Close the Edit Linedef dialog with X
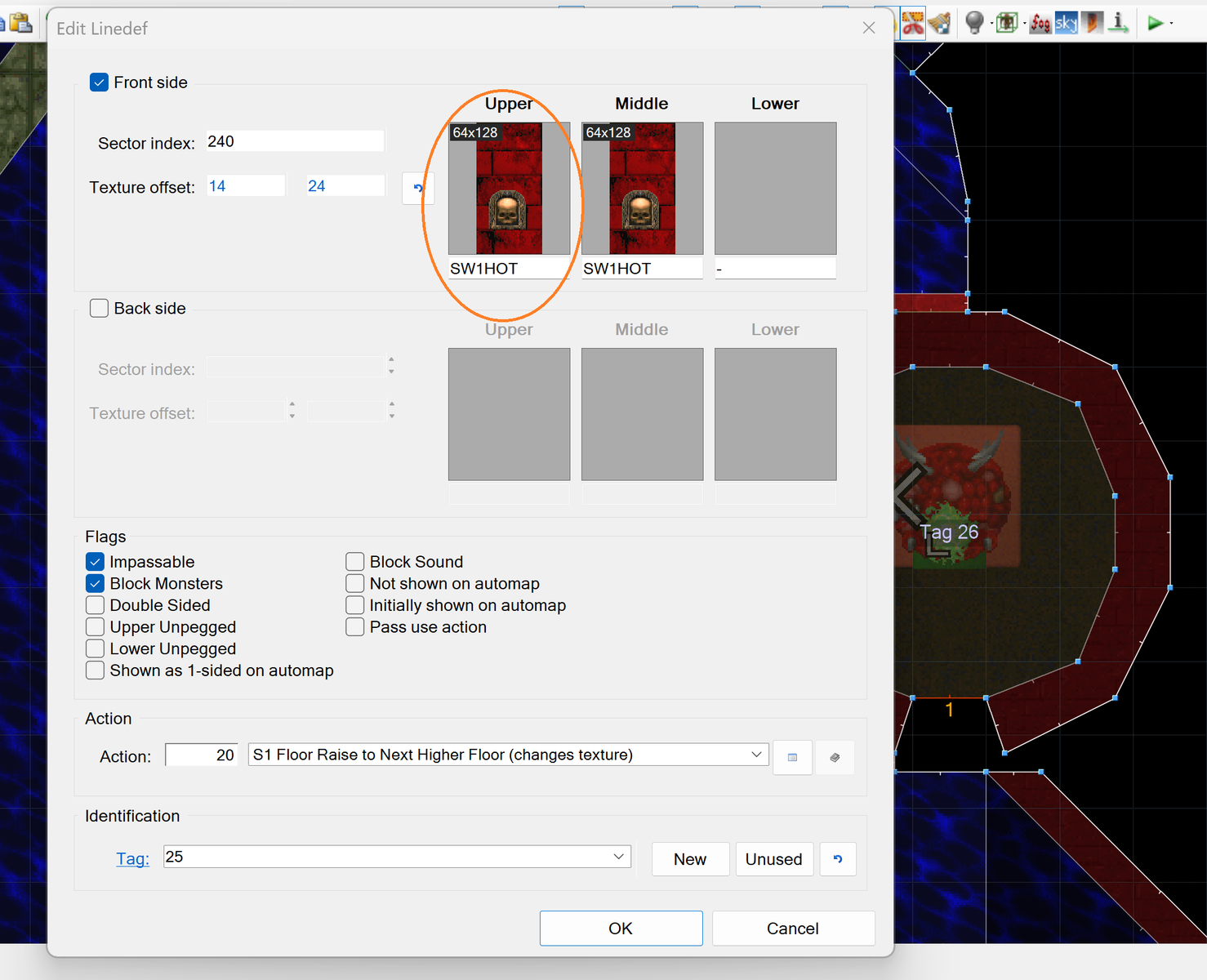Screen dimensions: 1207x980 pos(869,28)
